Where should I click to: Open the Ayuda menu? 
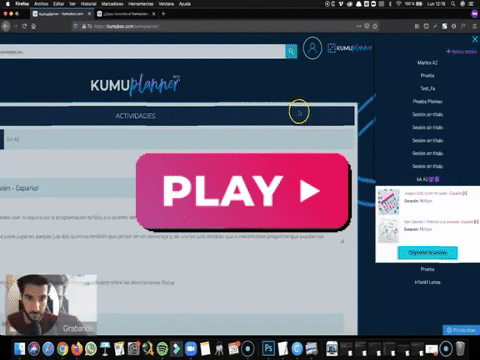pyautogui.click(x=185, y=4)
